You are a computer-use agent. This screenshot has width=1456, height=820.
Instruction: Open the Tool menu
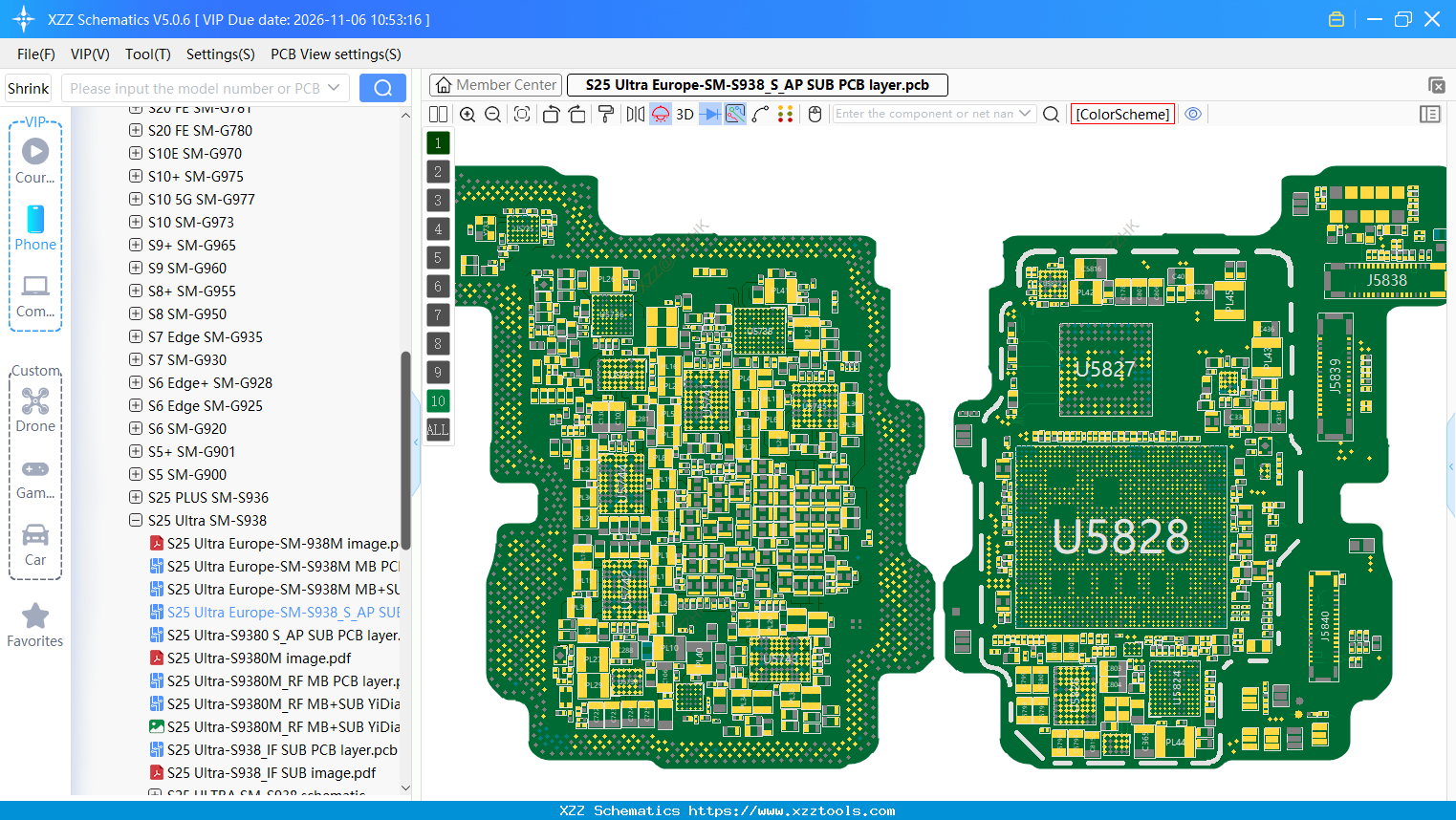(147, 54)
